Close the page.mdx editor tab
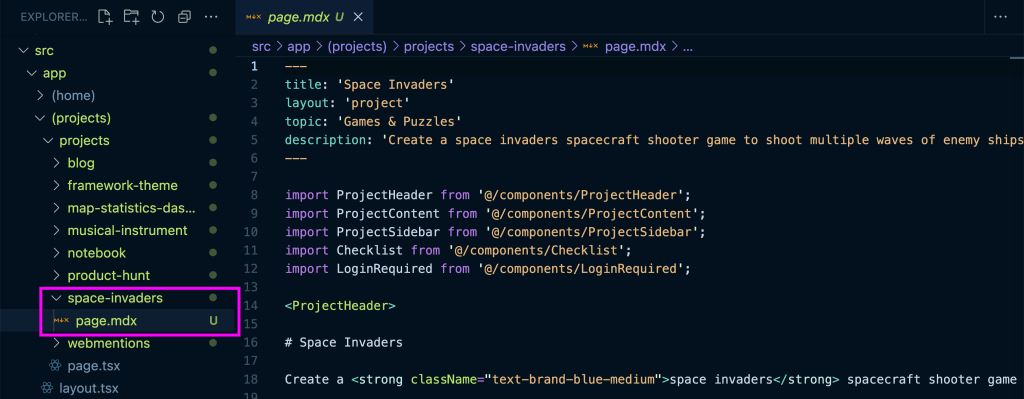 coord(357,18)
